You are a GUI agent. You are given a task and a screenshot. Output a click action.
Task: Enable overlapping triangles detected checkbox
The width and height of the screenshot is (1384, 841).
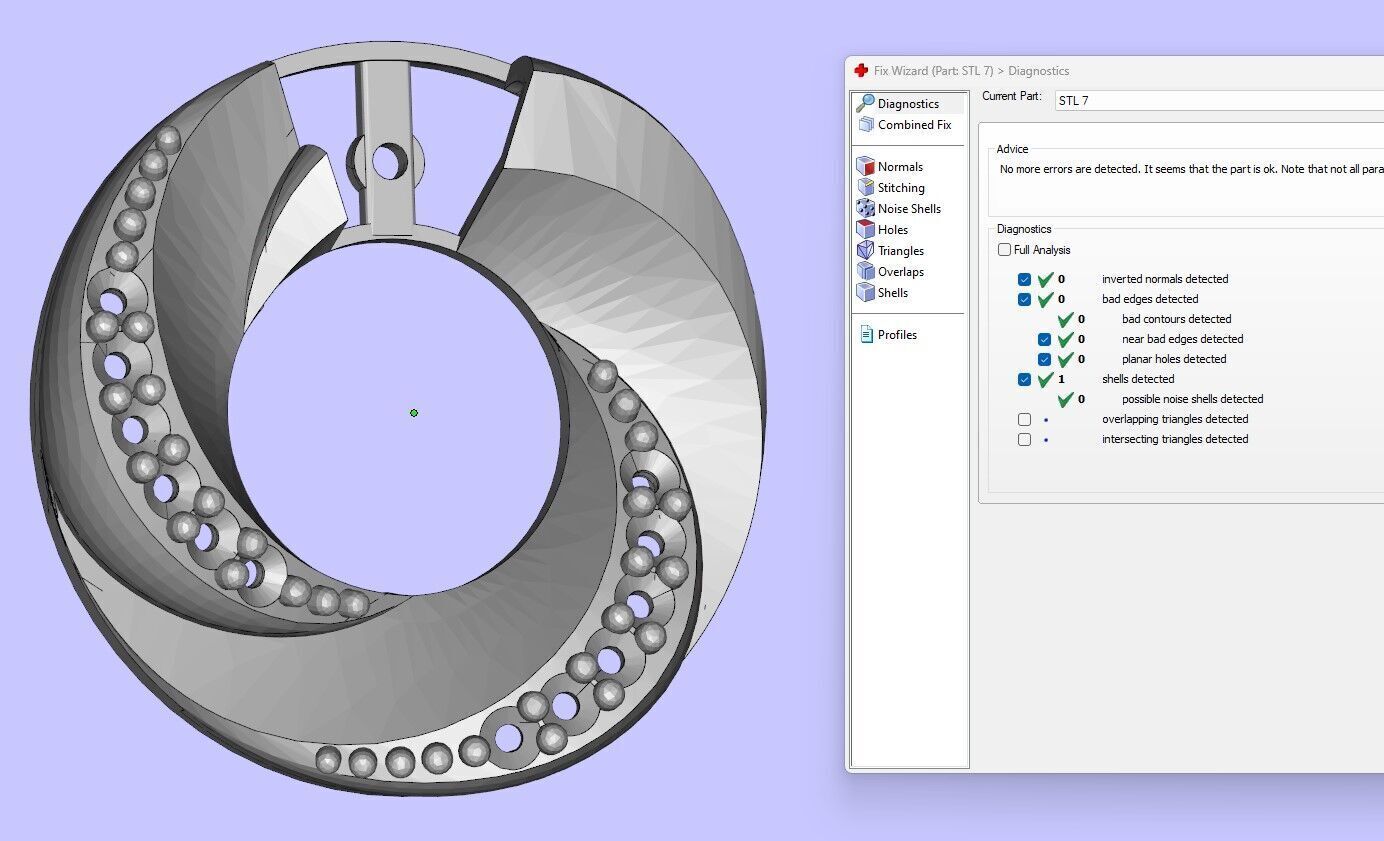(x=1024, y=420)
